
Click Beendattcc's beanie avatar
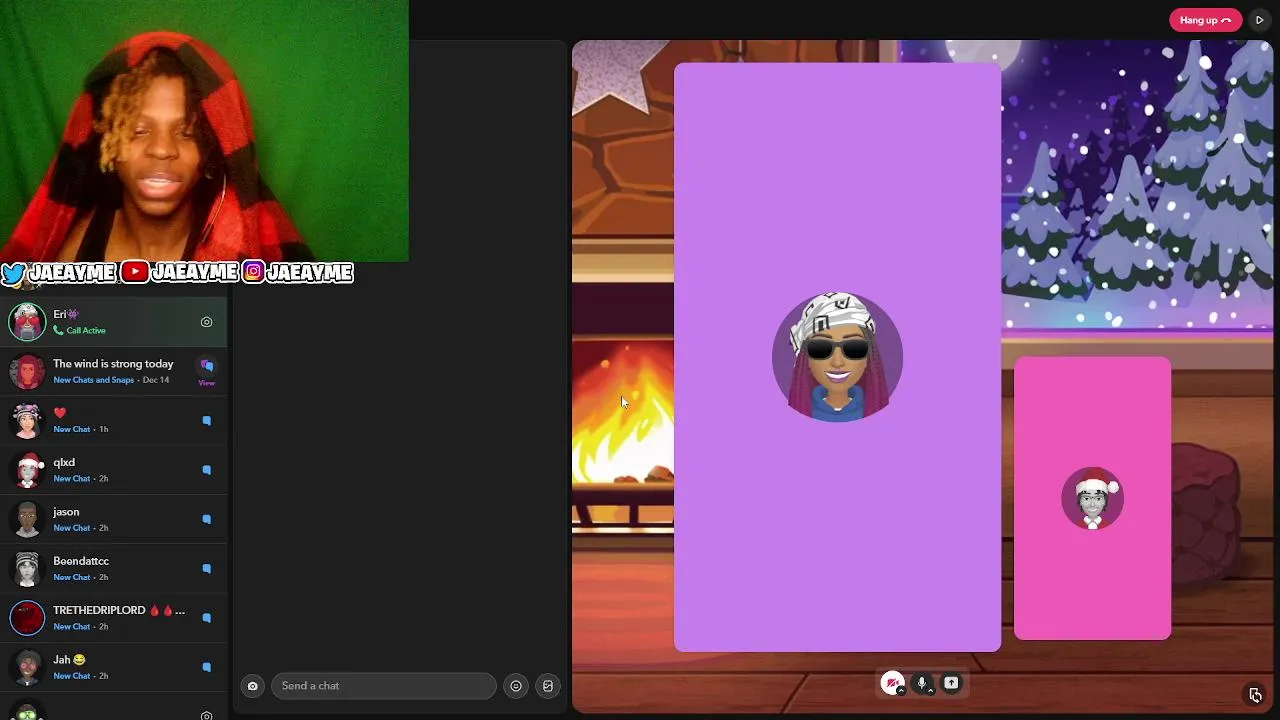pyautogui.click(x=27, y=568)
